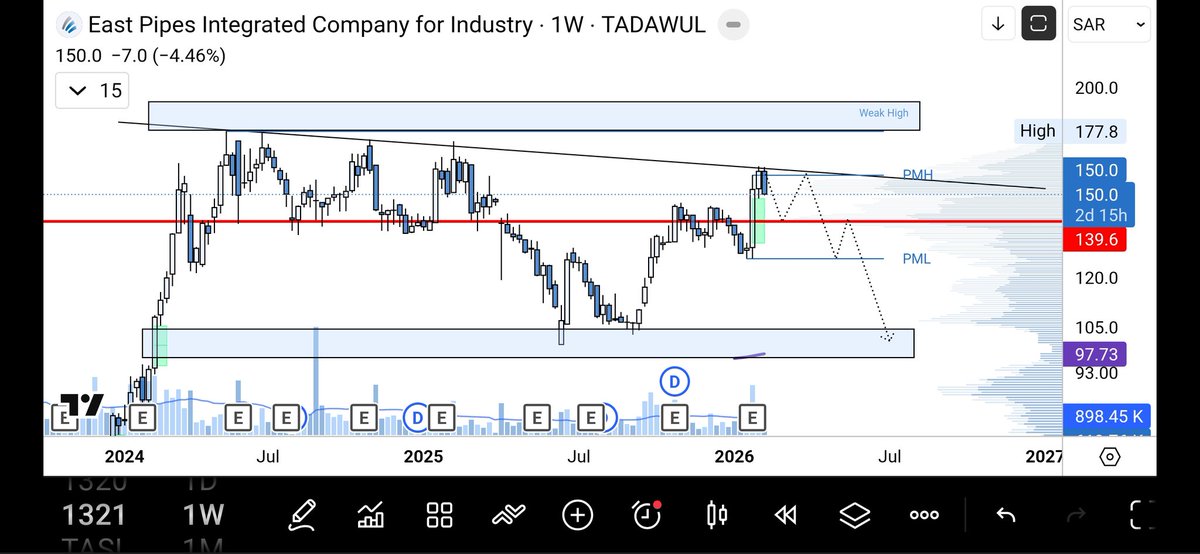Screen dimensions: 1200x554
Task: Open the three-dots more menu
Action: 923,515
